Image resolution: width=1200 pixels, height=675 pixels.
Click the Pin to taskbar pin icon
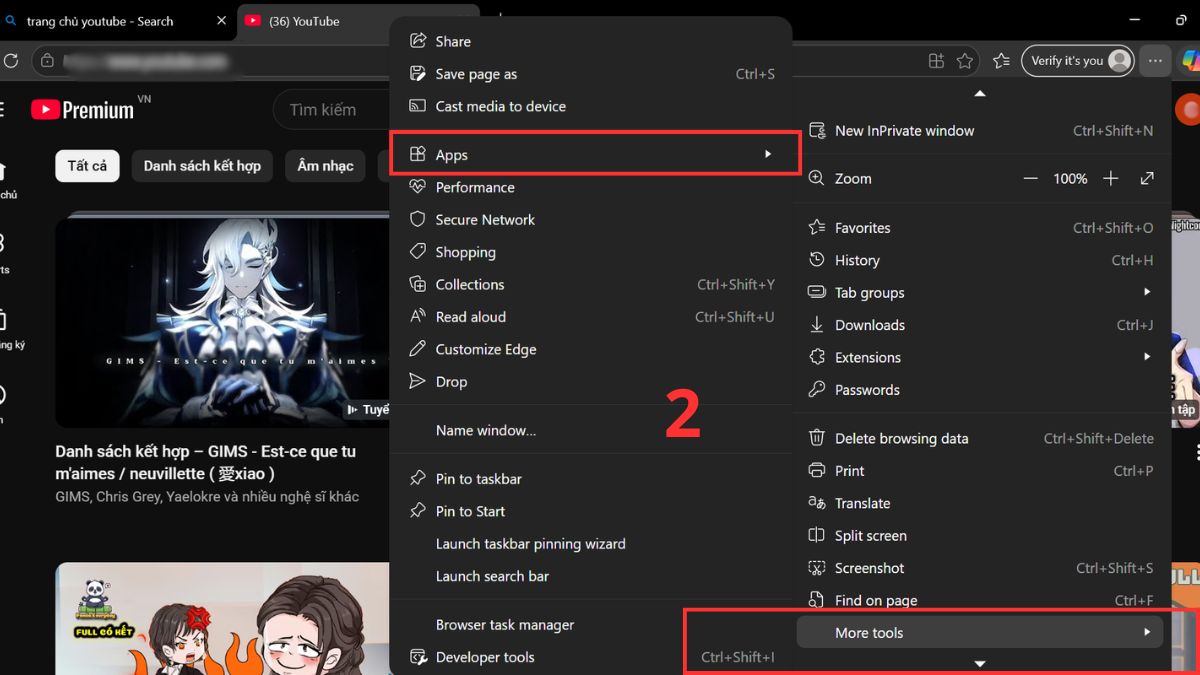(x=418, y=479)
